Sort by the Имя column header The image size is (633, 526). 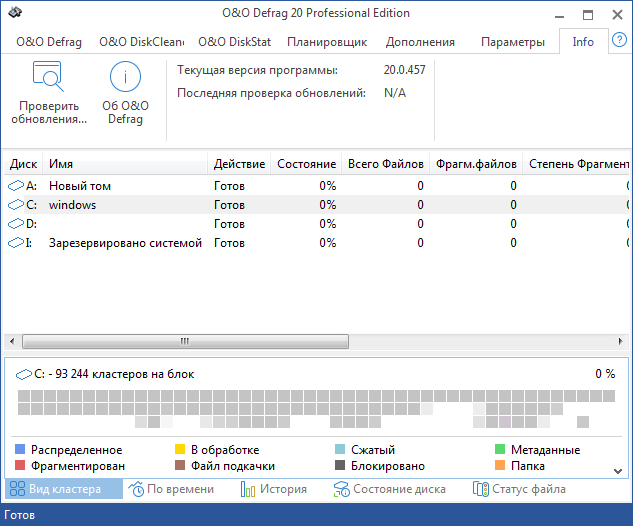(125, 164)
